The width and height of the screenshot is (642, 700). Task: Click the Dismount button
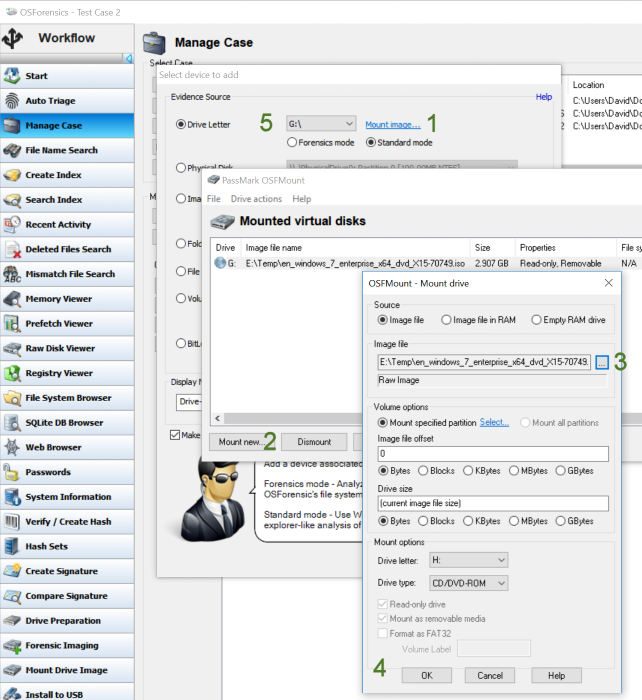(314, 442)
